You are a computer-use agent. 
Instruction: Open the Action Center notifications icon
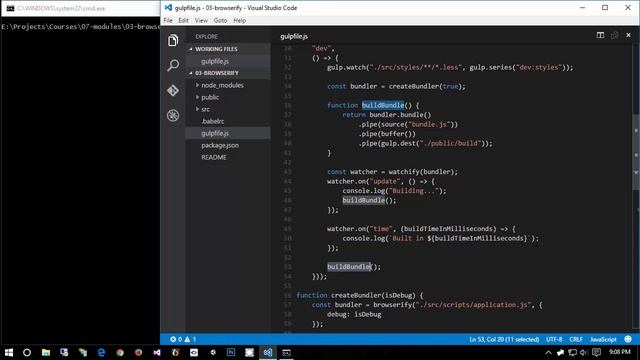click(596, 352)
